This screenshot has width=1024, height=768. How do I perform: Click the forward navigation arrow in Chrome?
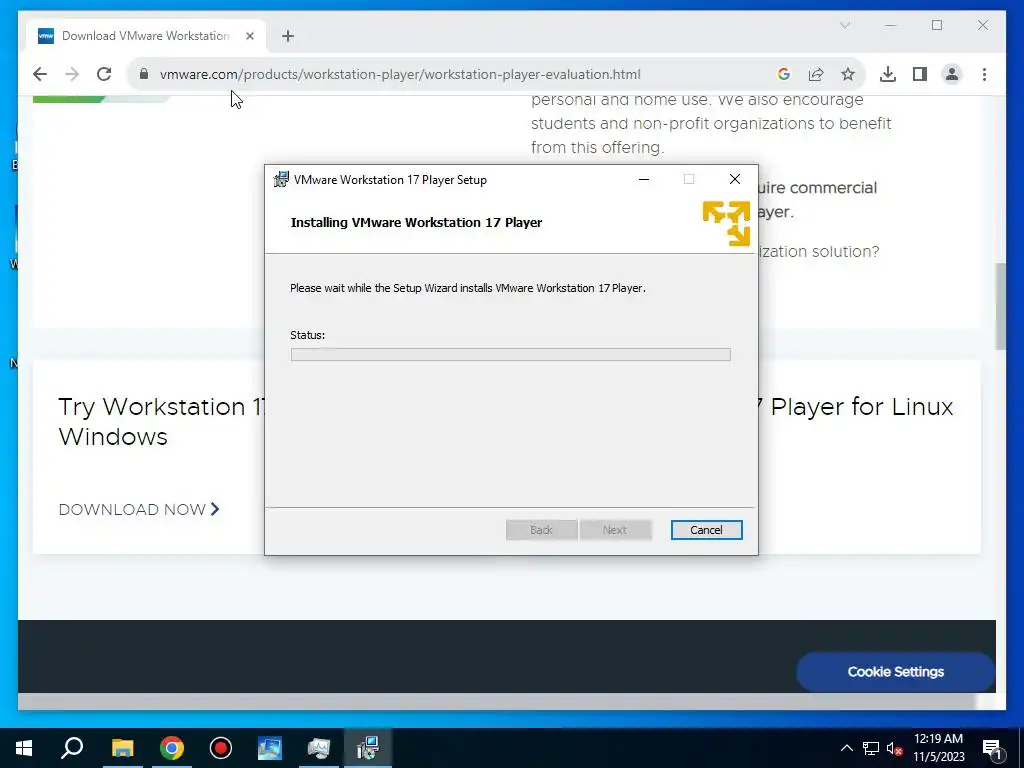tap(72, 74)
